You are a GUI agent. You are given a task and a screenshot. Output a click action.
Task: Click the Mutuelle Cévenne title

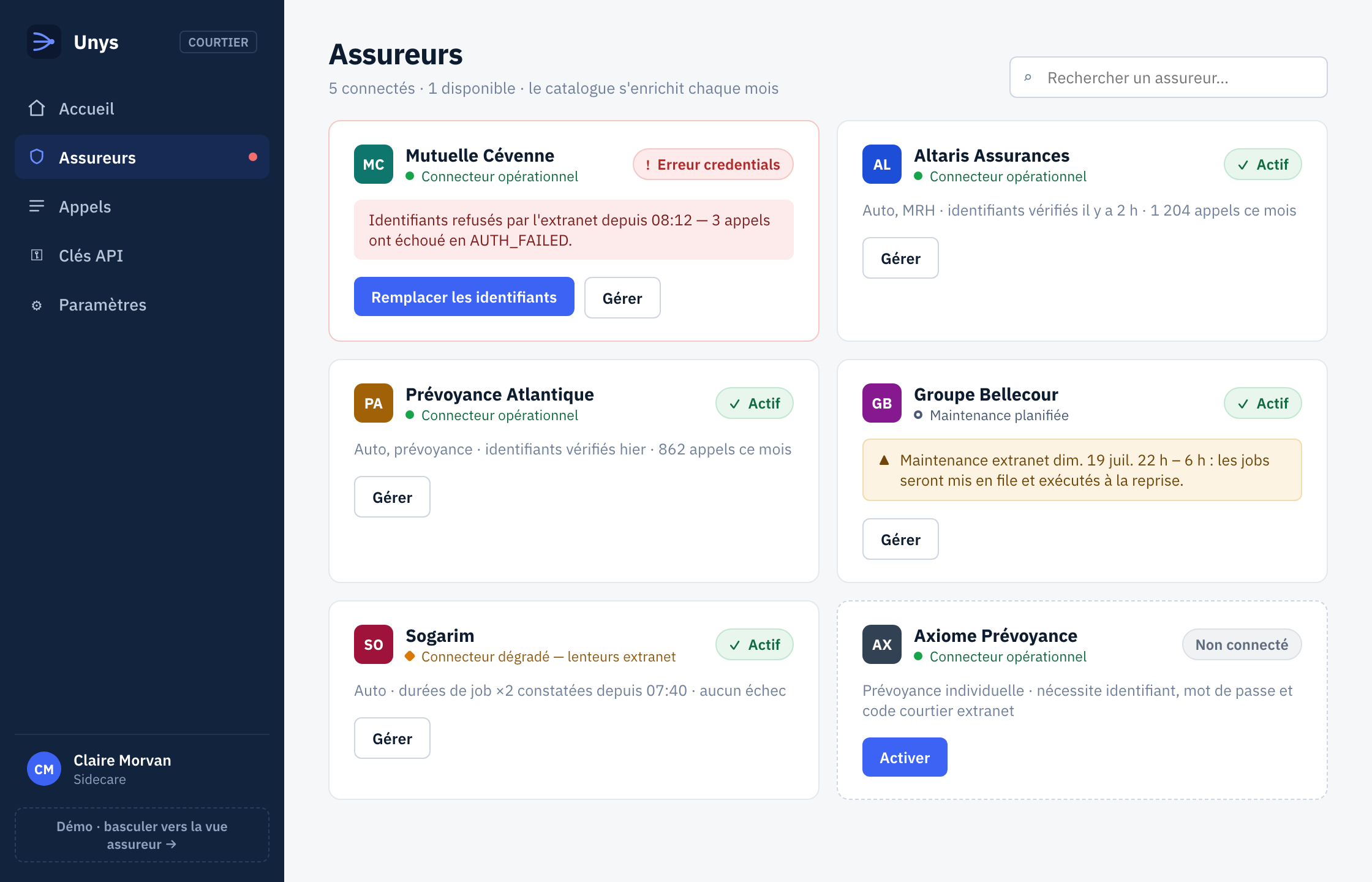[480, 155]
